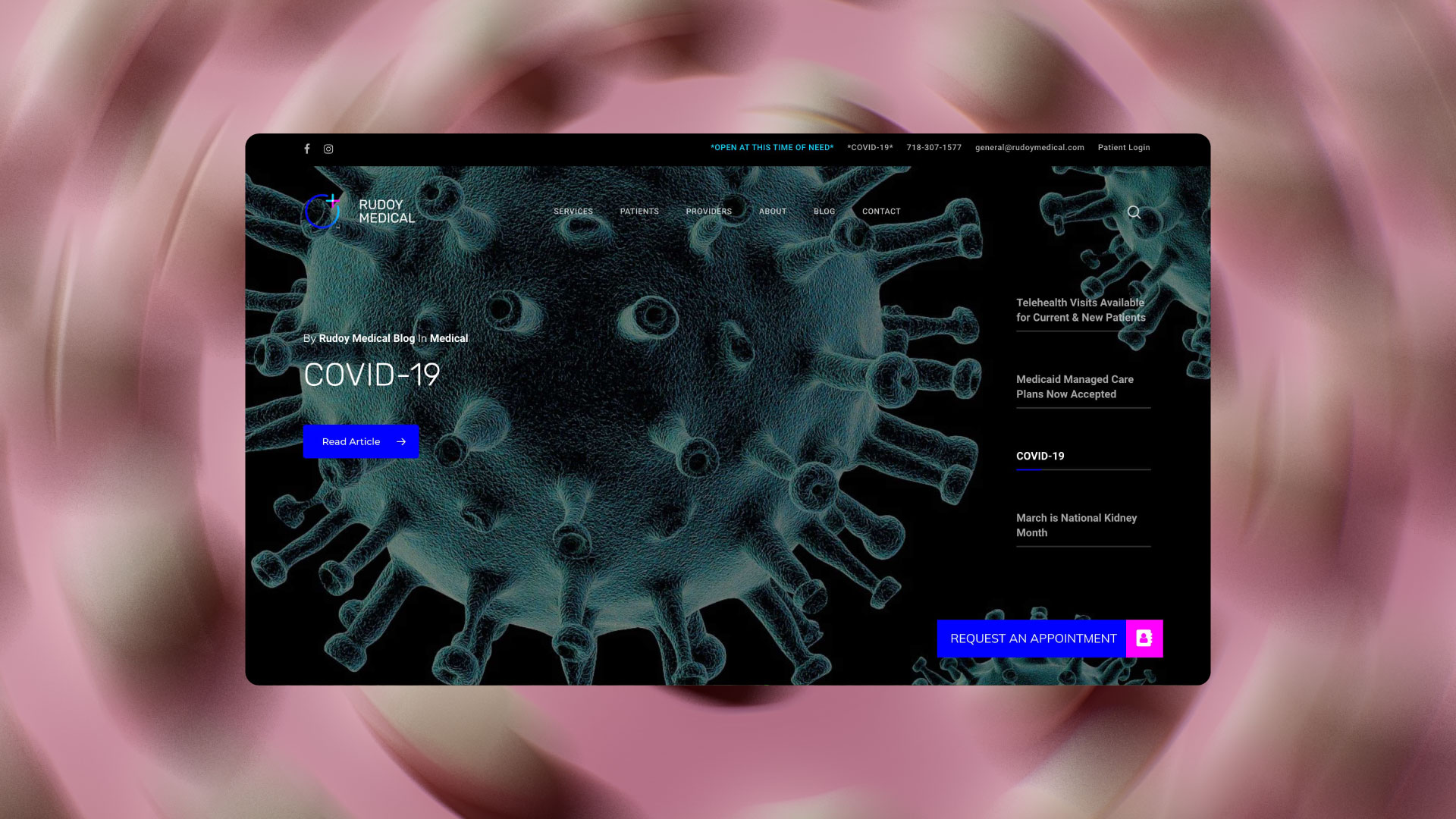This screenshot has width=1456, height=819.
Task: Go to the About page
Action: point(773,212)
